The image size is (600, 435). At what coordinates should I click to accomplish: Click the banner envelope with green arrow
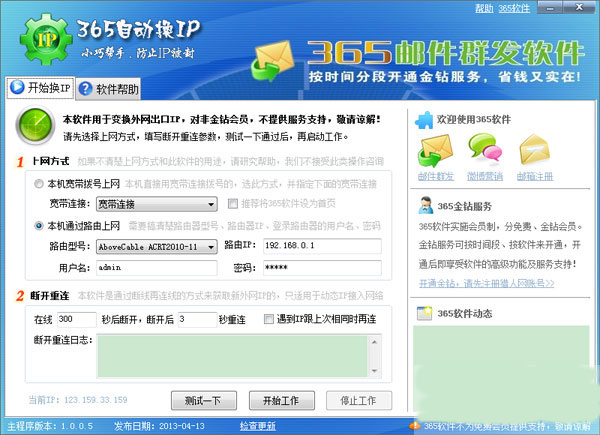[x=272, y=61]
